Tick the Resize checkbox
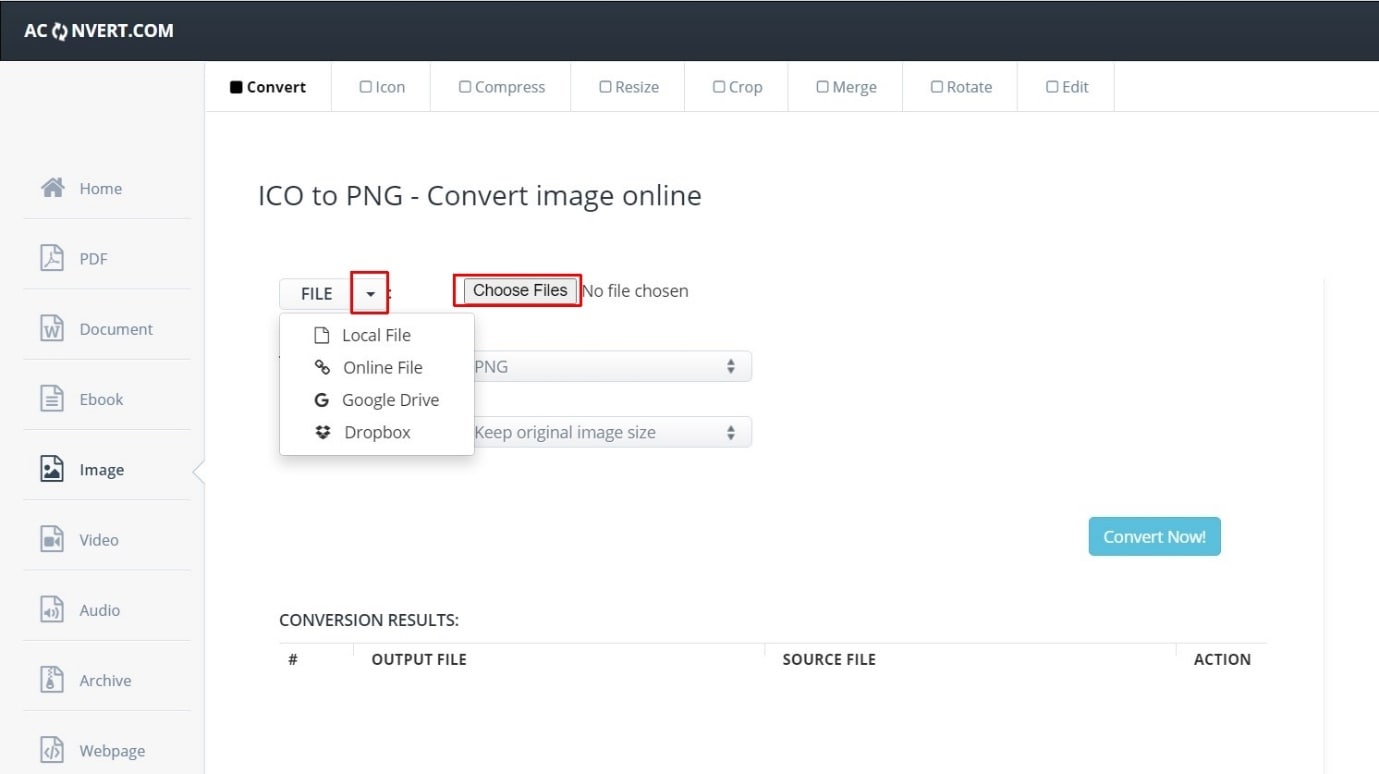This screenshot has height=774, width=1379. 605,87
